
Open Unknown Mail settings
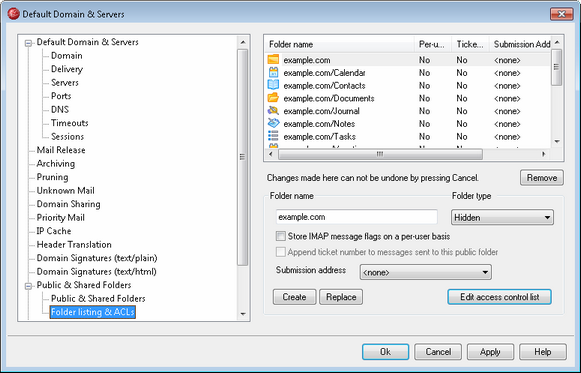66,191
